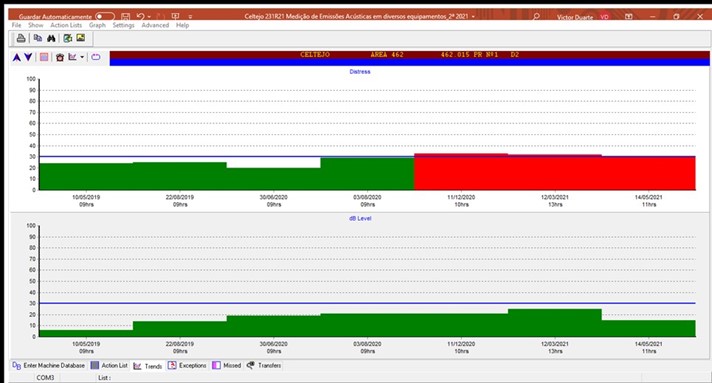
Task: Click the Copy toolbar icon
Action: [38, 38]
